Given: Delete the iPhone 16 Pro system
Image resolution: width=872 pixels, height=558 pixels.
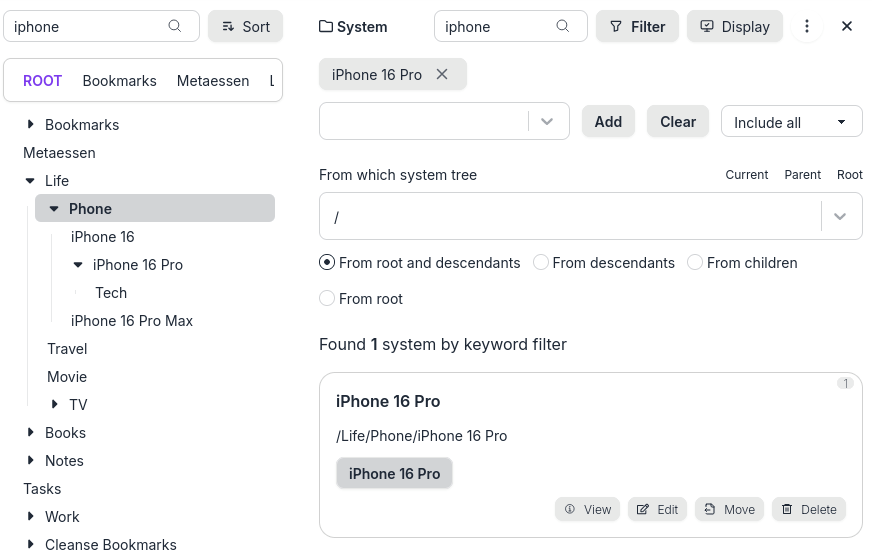Looking at the screenshot, I should click(x=808, y=509).
